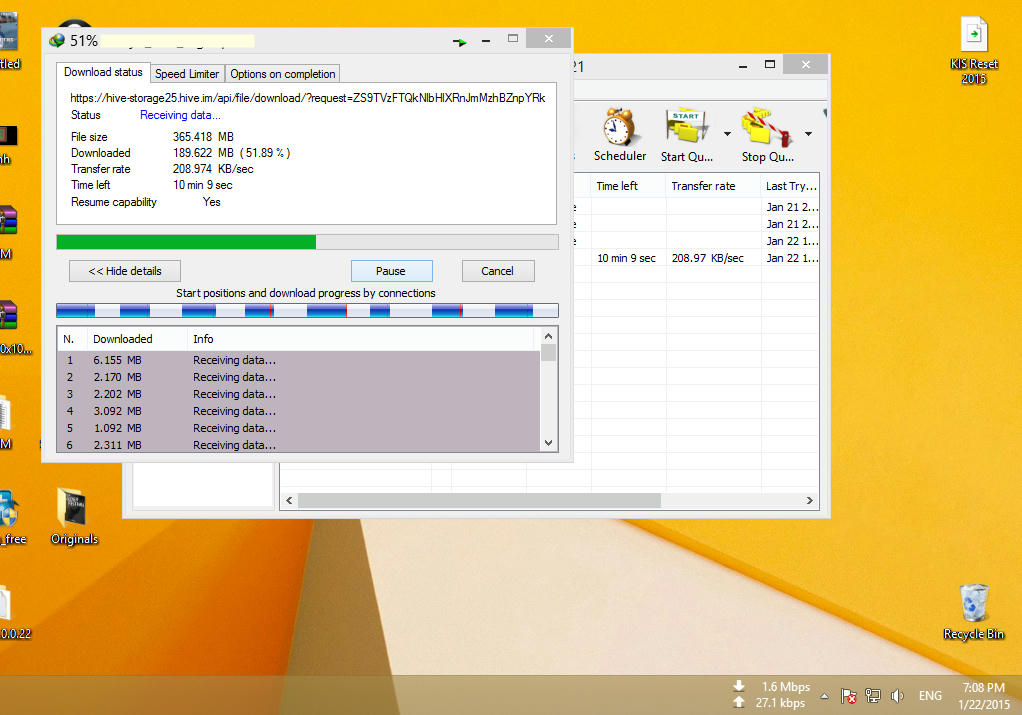The height and width of the screenshot is (715, 1022).
Task: Open the Originals folder on desktop
Action: click(x=74, y=516)
